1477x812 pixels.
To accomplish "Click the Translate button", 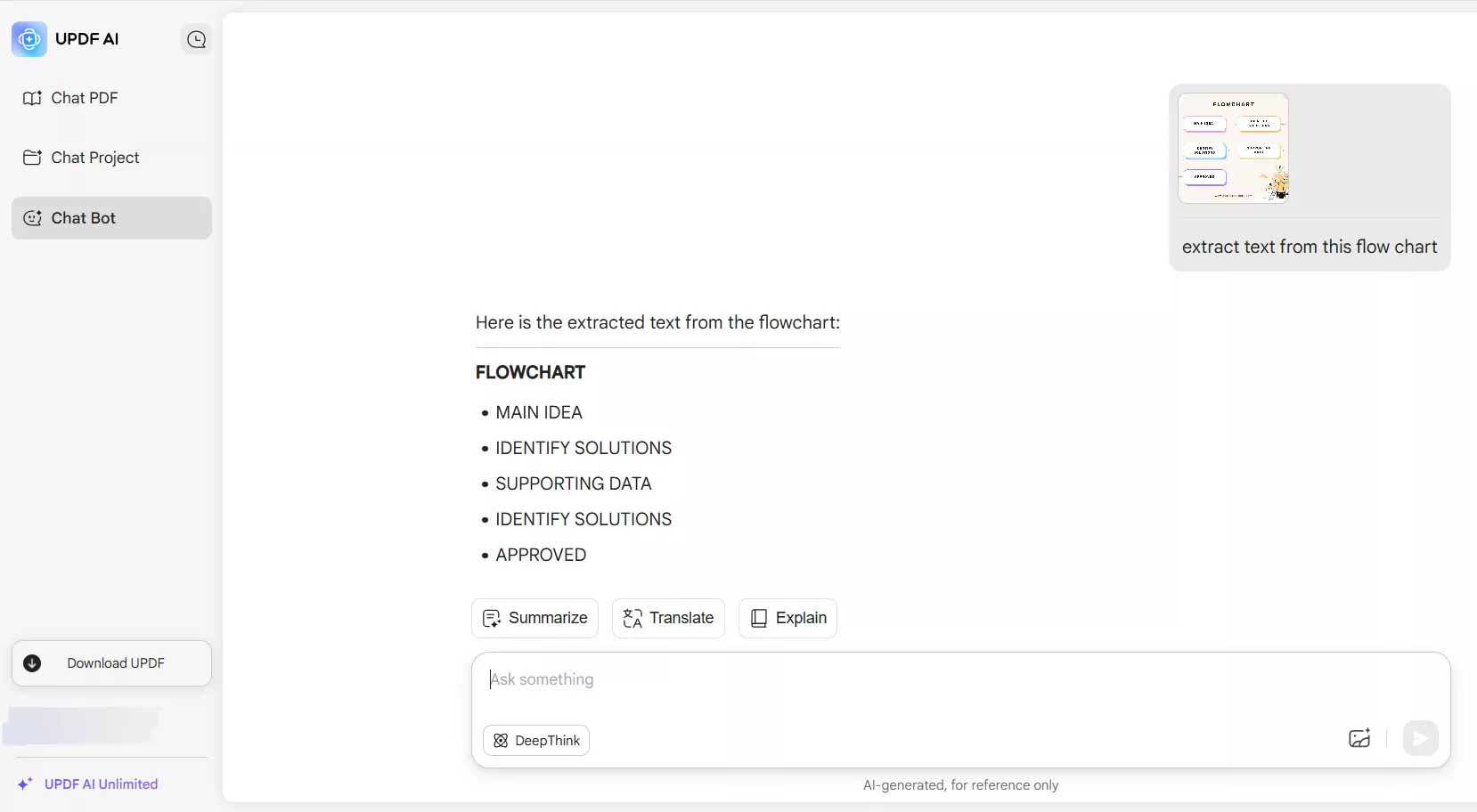I will coord(668,618).
